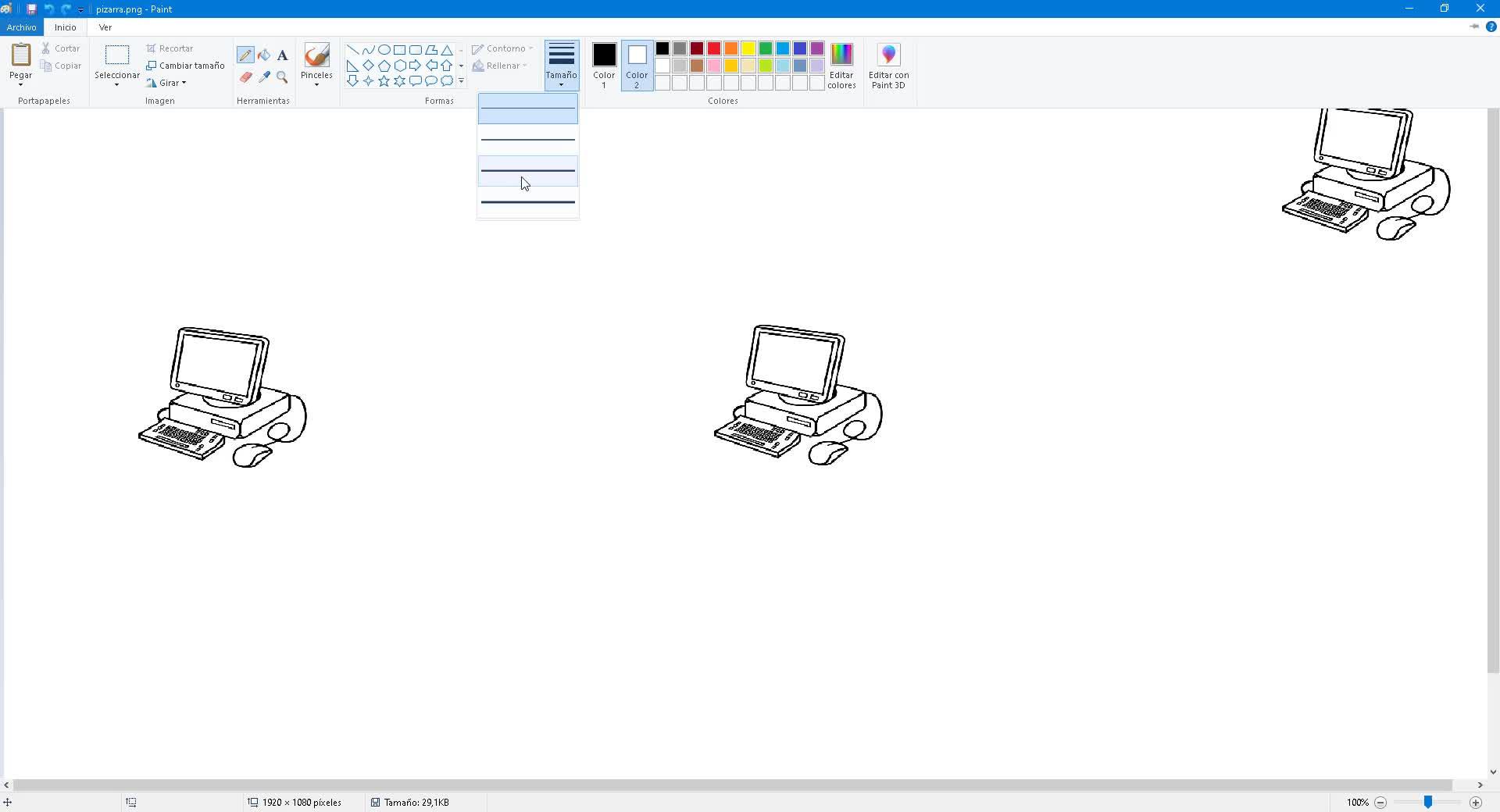Pick the Eraser tool
This screenshot has height=812, width=1500.
[245, 77]
